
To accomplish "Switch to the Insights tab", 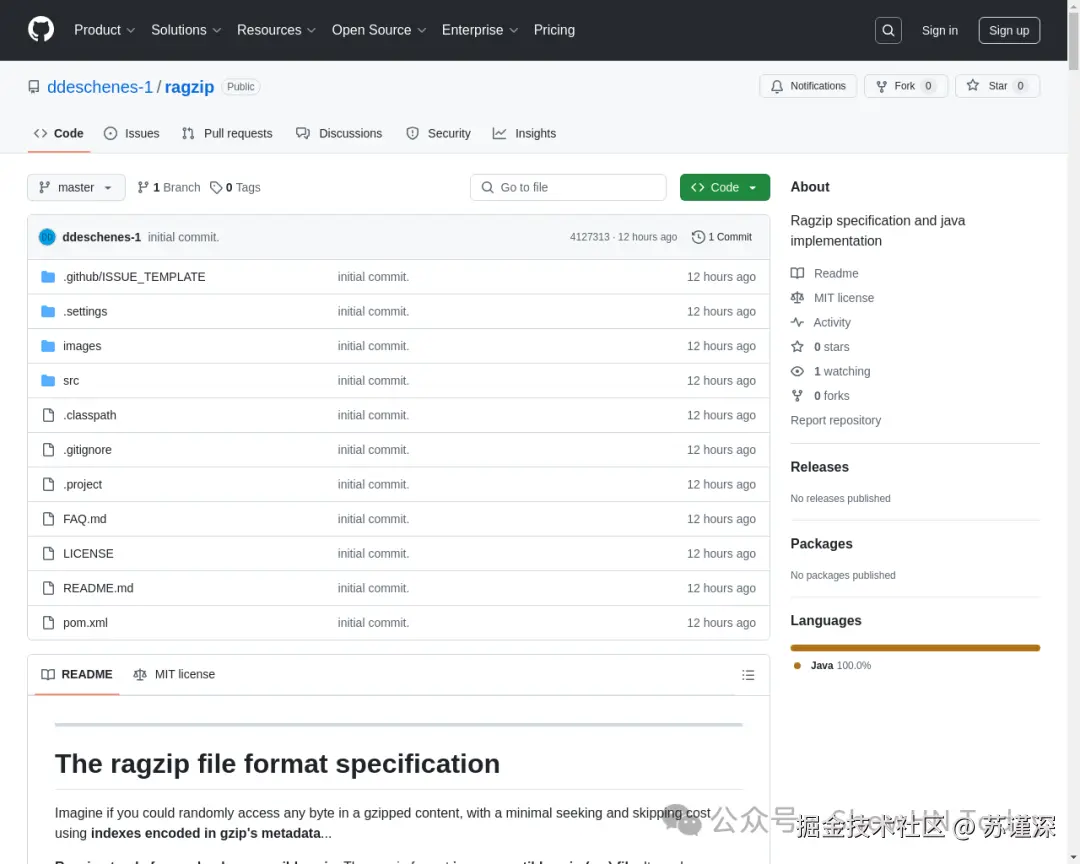I will point(524,134).
